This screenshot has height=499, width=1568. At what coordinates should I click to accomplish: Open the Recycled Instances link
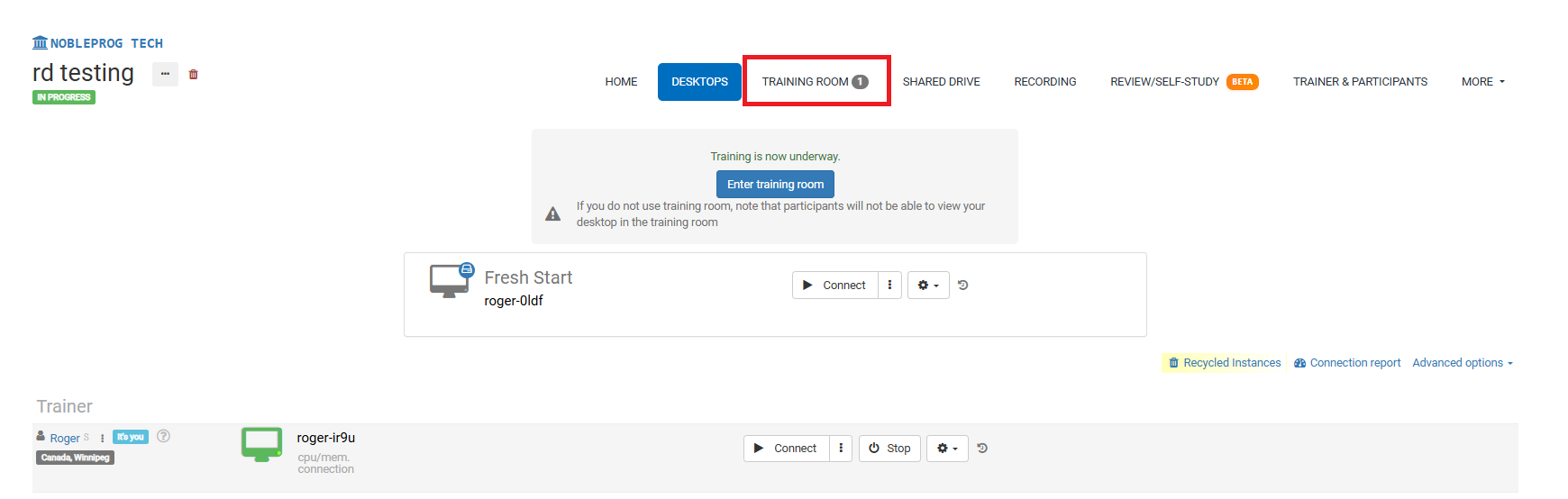(x=1224, y=363)
